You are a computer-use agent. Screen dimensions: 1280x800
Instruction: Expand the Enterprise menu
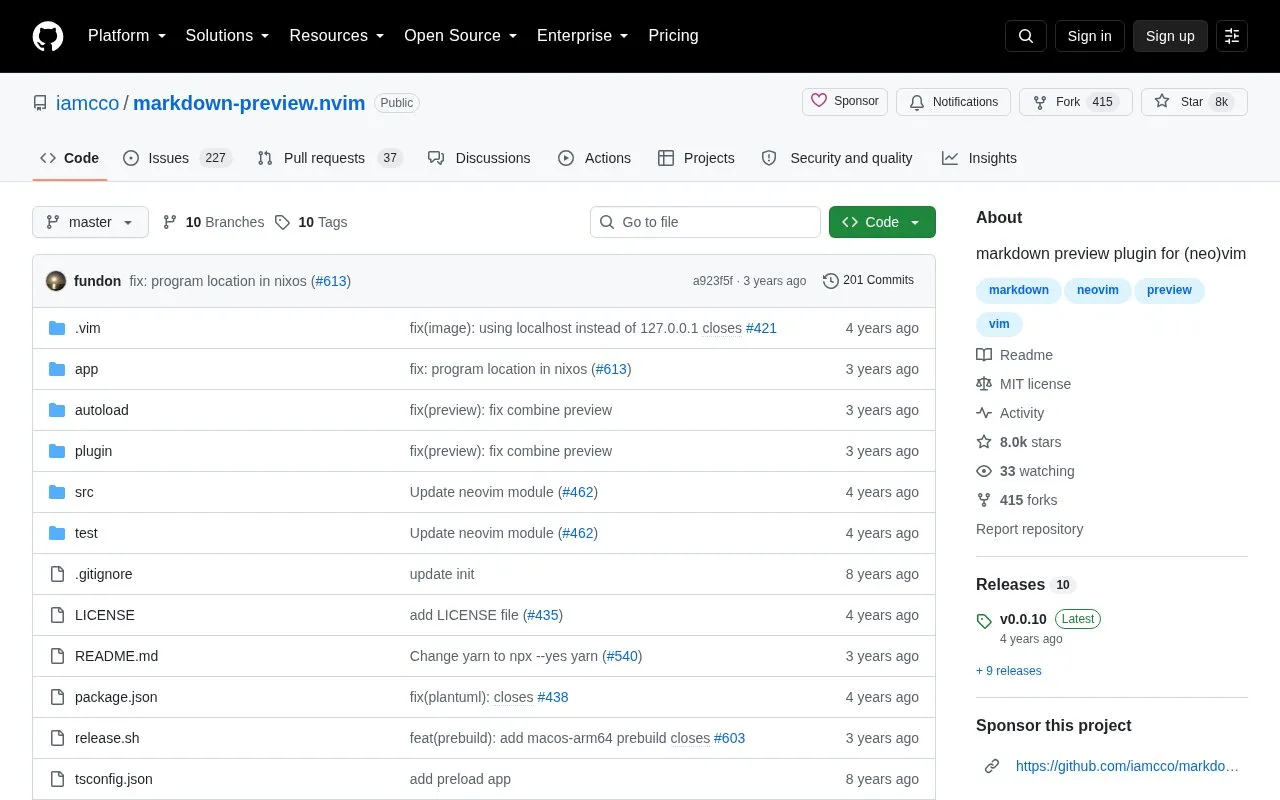(583, 36)
